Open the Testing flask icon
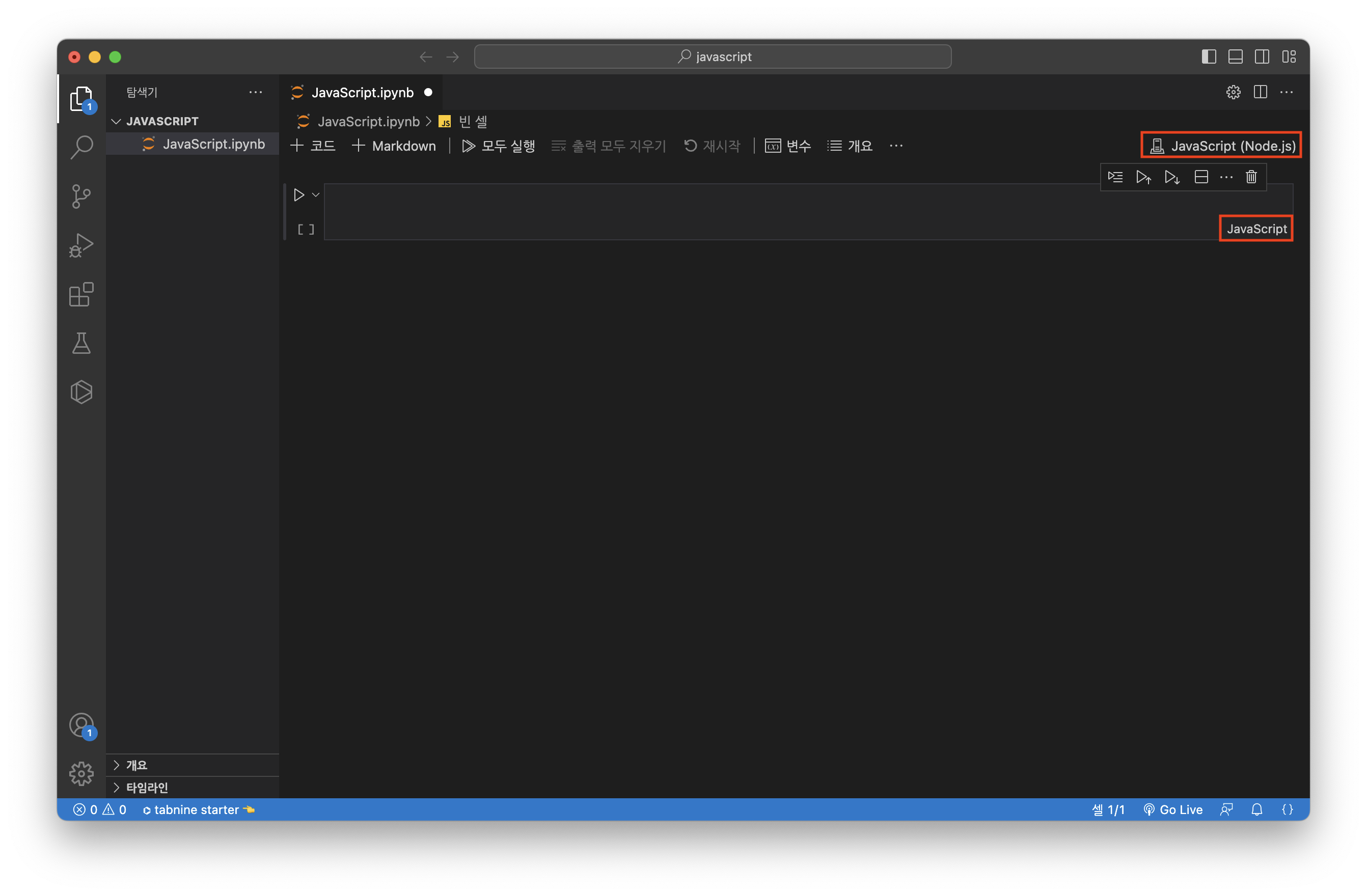The image size is (1367, 896). pos(81,343)
